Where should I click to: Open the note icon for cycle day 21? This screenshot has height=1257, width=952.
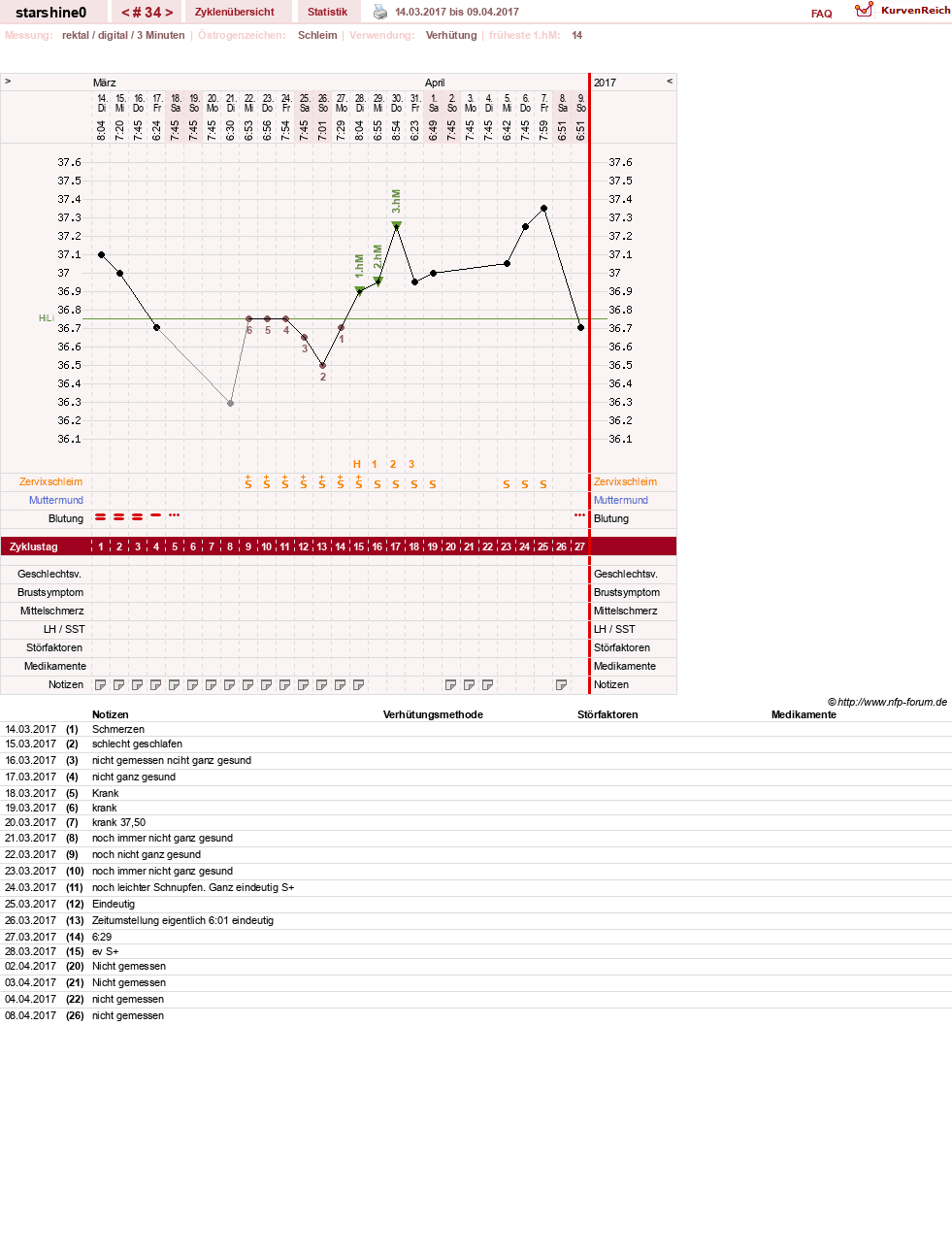[x=470, y=684]
